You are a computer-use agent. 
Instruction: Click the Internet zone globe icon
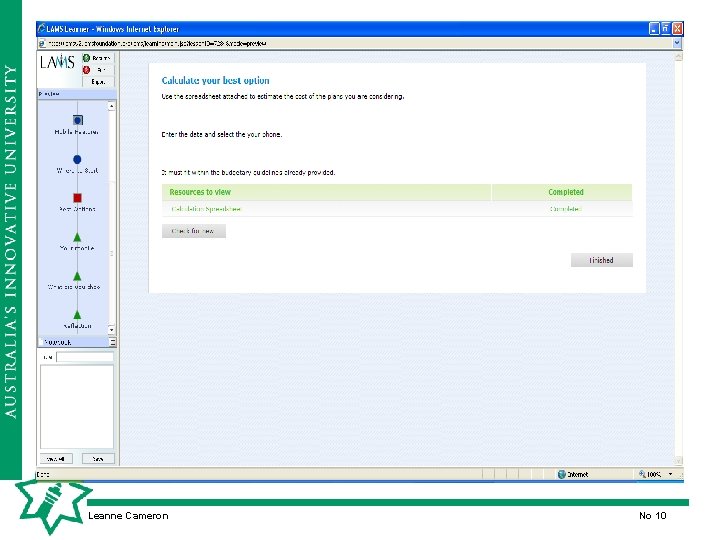click(x=561, y=474)
